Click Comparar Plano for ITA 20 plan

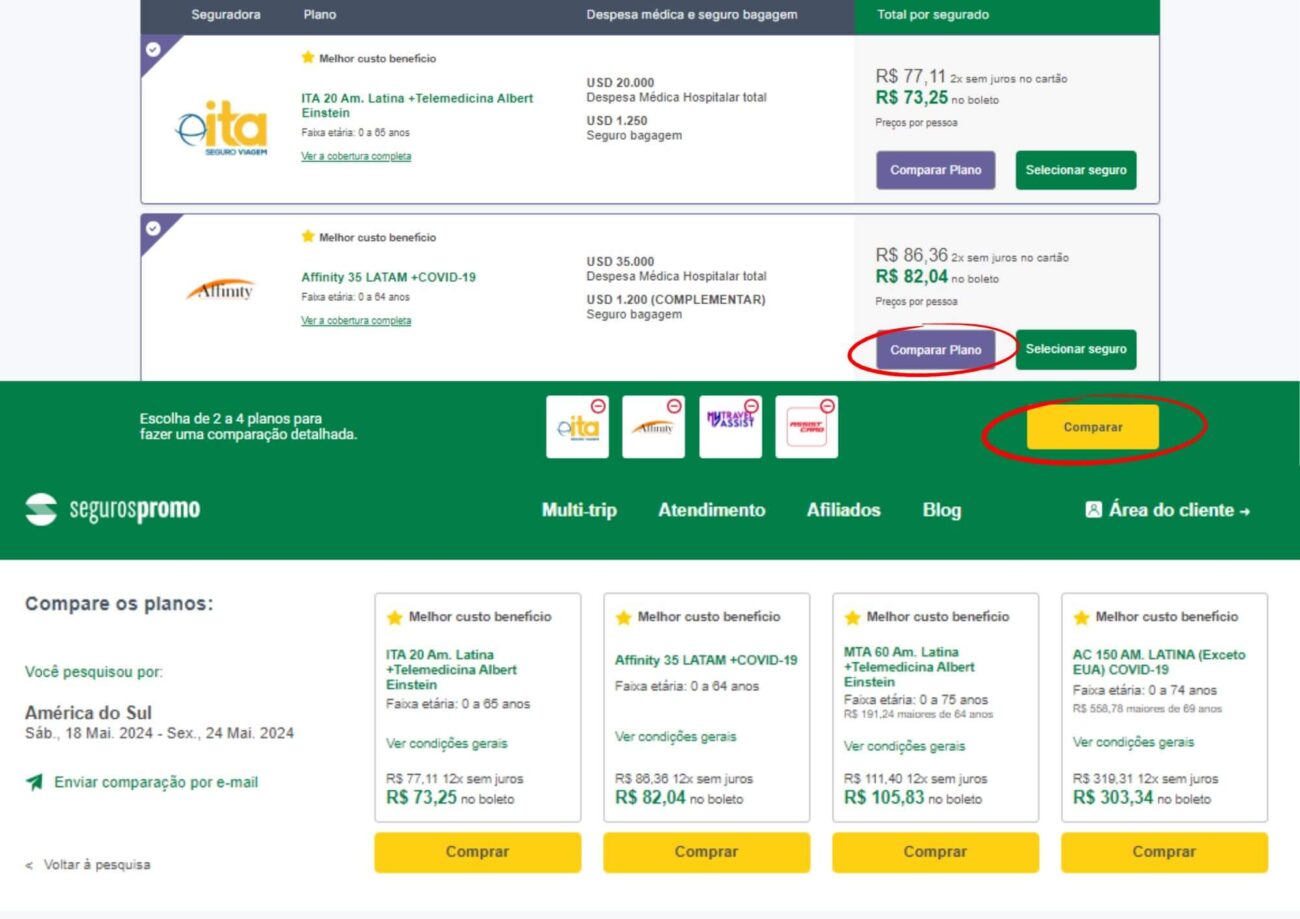tap(936, 170)
